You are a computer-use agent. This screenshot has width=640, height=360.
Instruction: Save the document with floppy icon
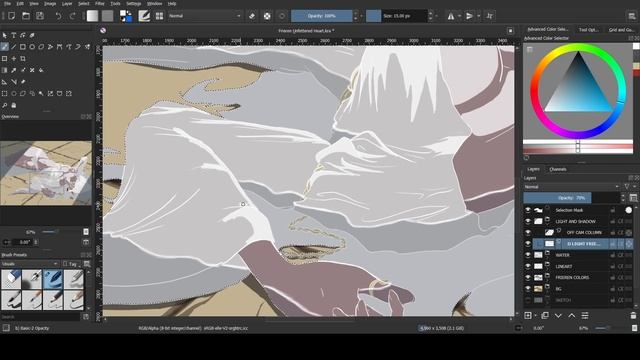pos(40,16)
